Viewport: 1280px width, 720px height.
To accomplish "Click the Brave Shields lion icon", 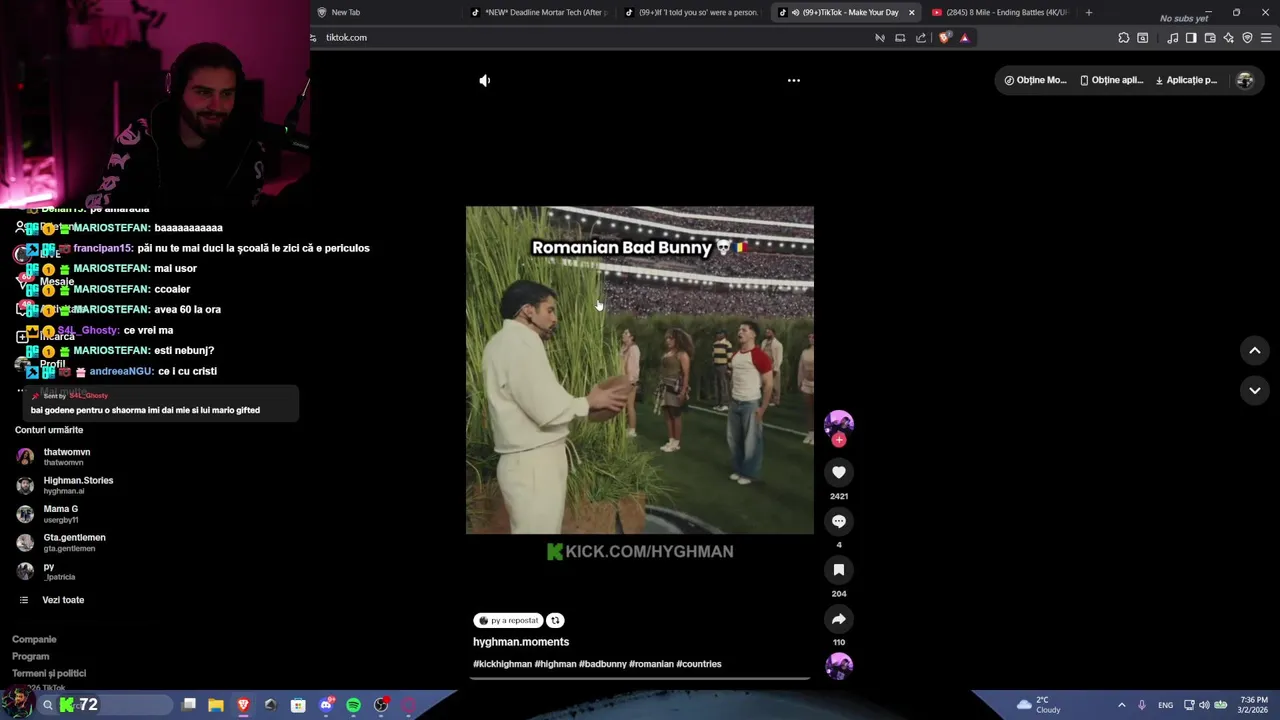I will point(945,38).
